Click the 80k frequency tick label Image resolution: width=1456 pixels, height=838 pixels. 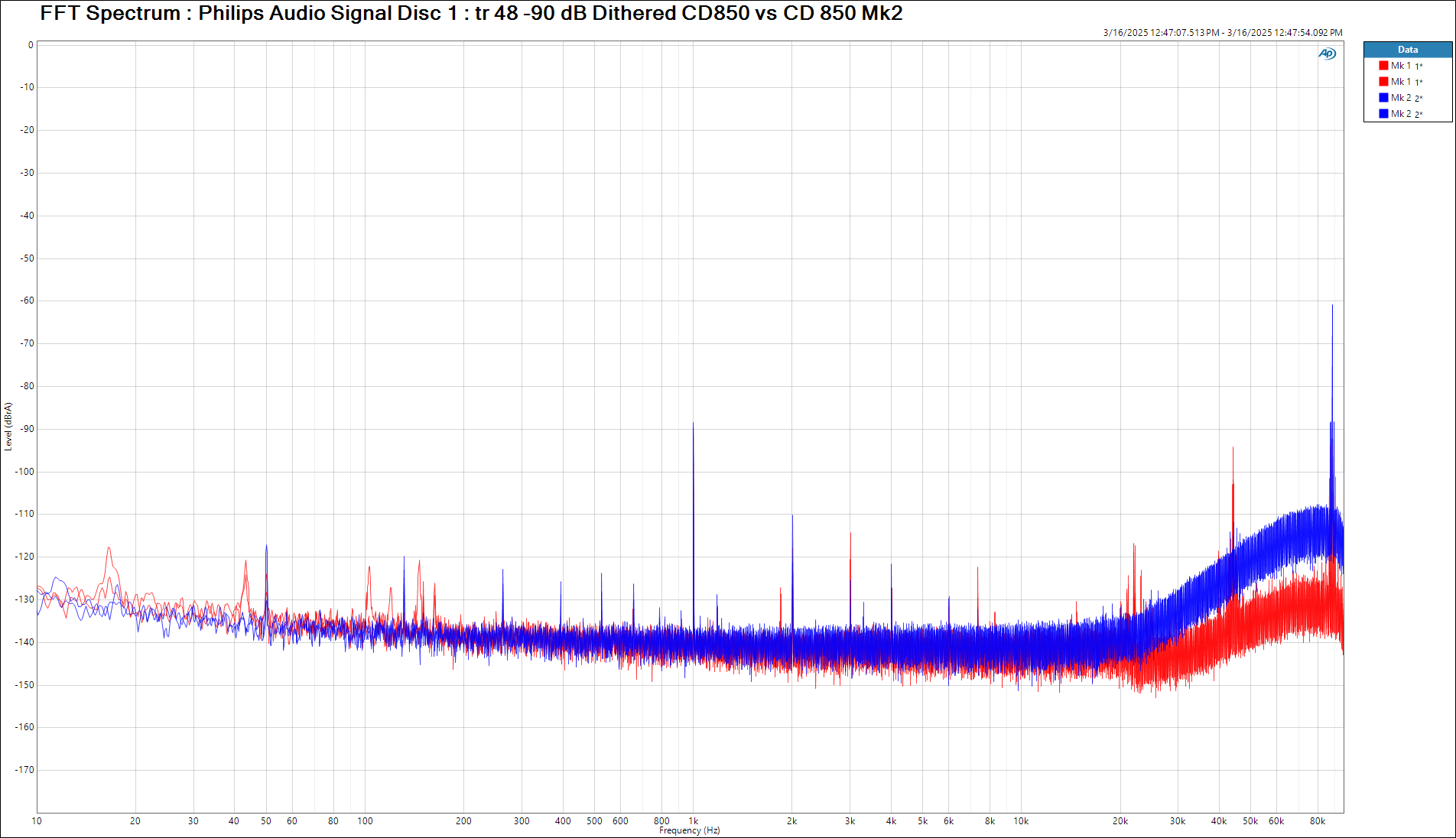pyautogui.click(x=1318, y=821)
